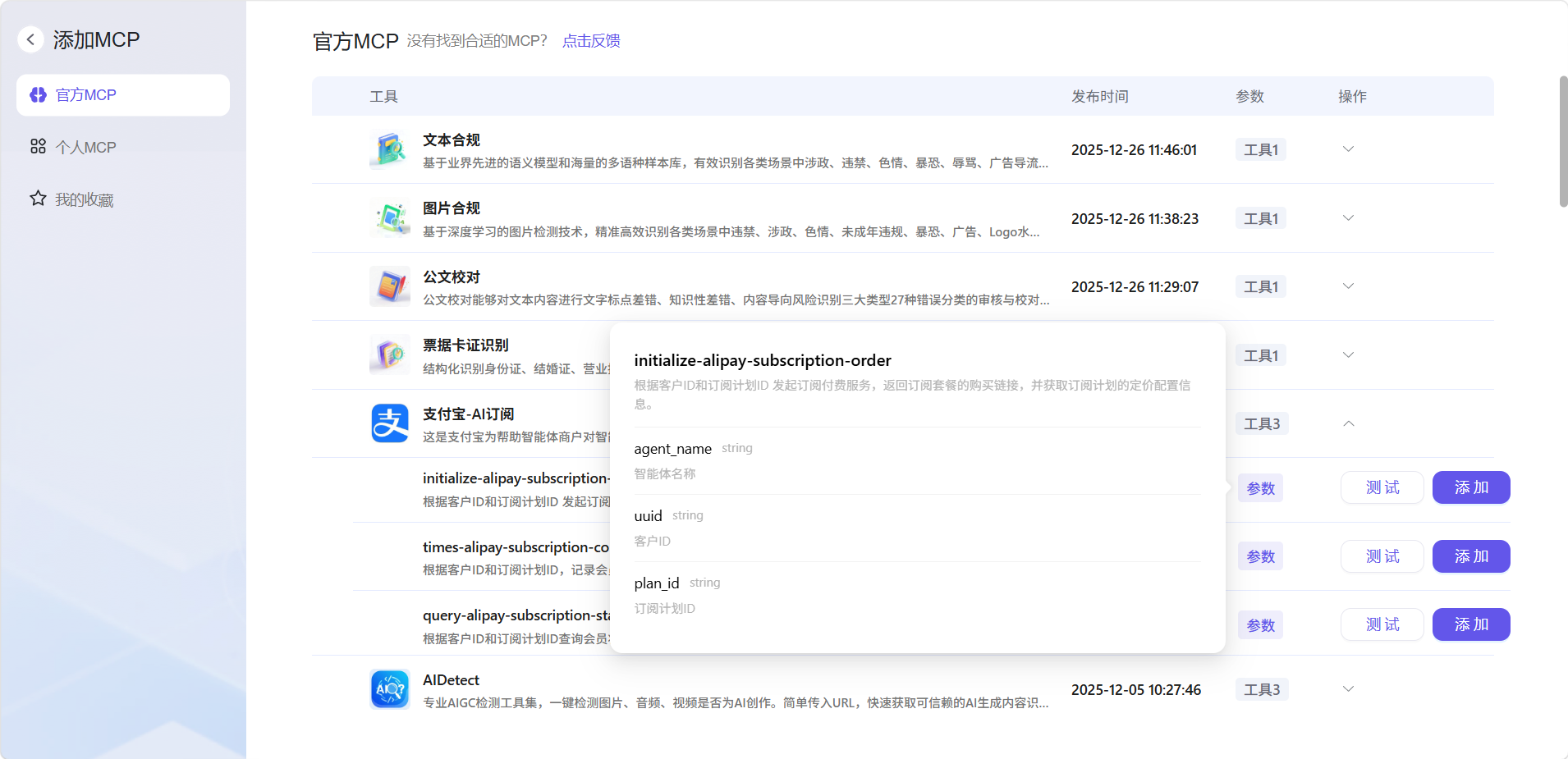Expand the 图片合规 row chevron
The height and width of the screenshot is (759, 1568).
1348,218
